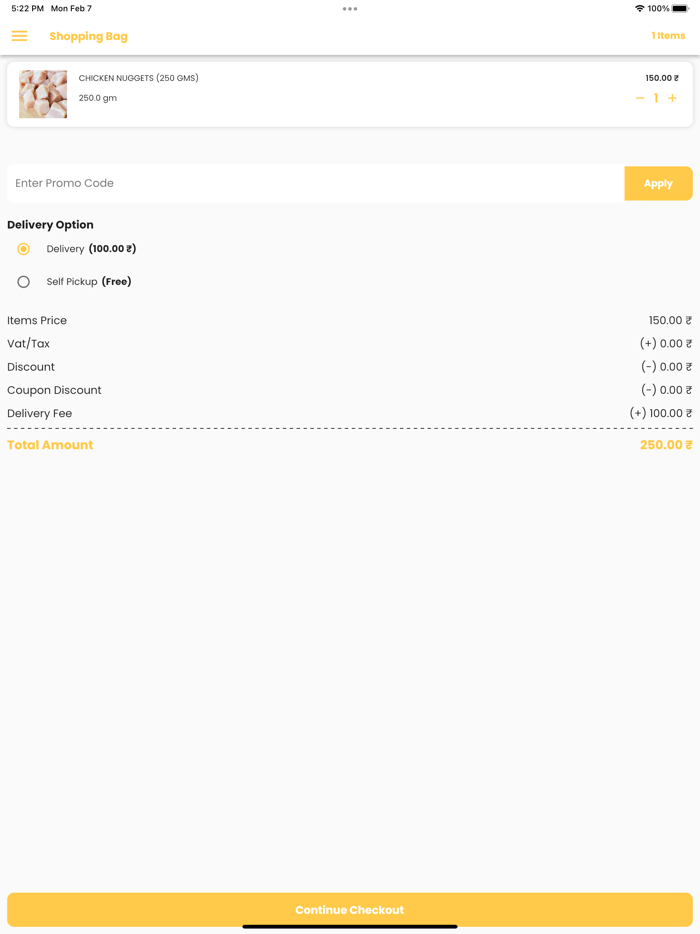The width and height of the screenshot is (700, 934).
Task: Apply the promo code
Action: [658, 184]
